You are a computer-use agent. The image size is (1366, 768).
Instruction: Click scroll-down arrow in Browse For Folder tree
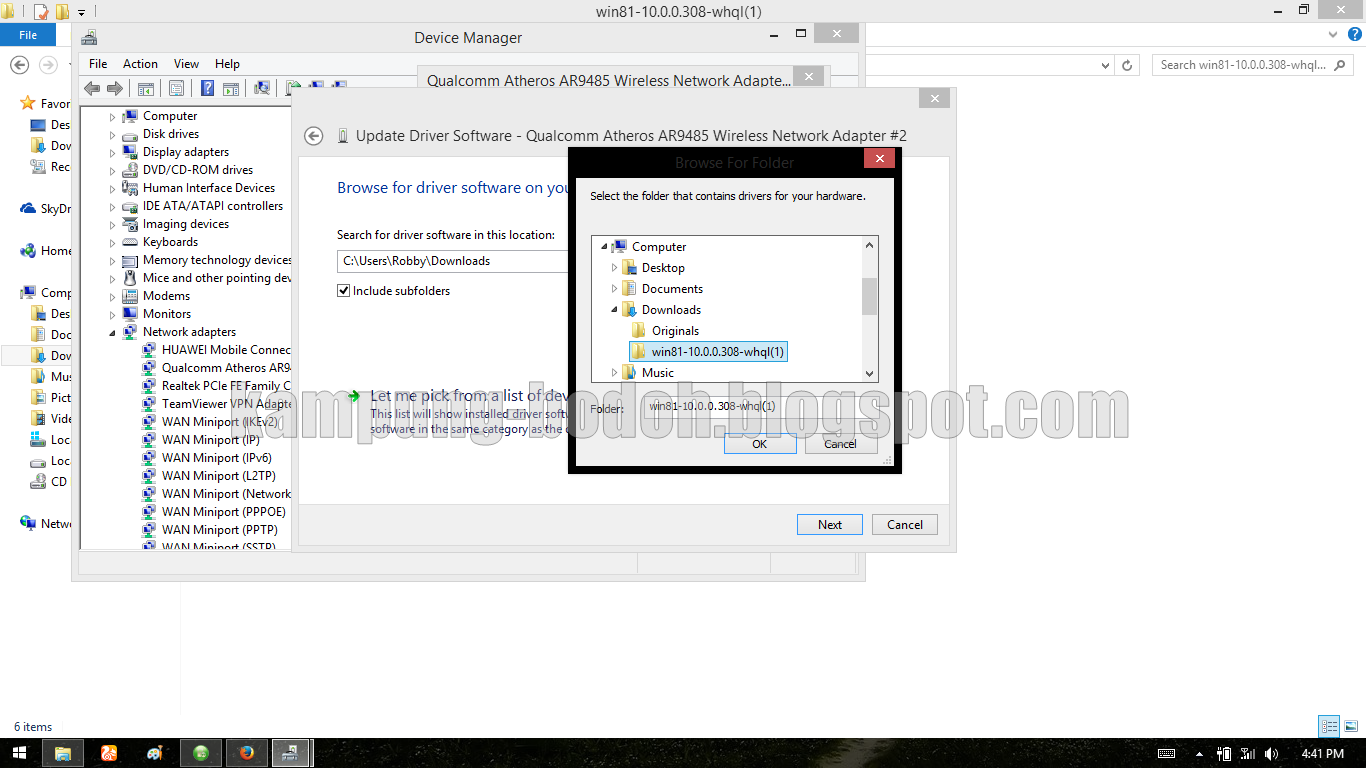870,373
